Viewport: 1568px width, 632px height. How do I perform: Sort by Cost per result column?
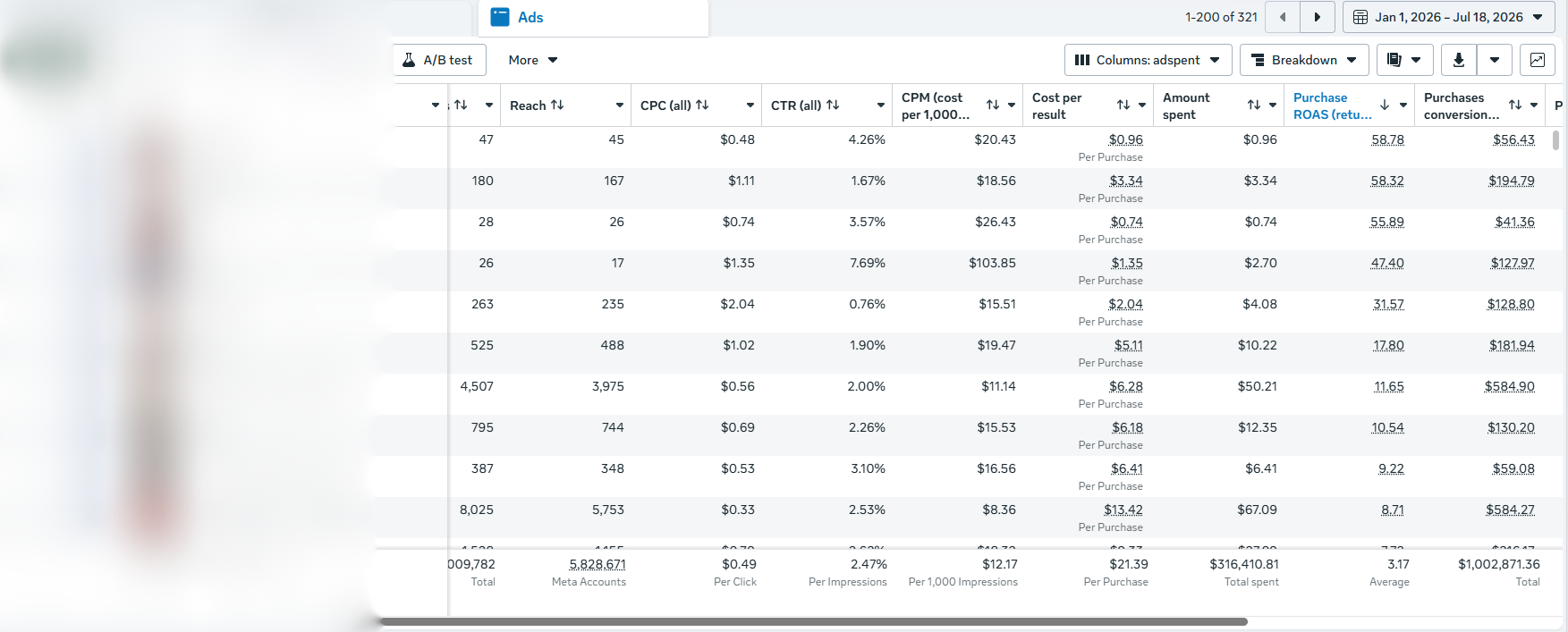(x=1123, y=105)
